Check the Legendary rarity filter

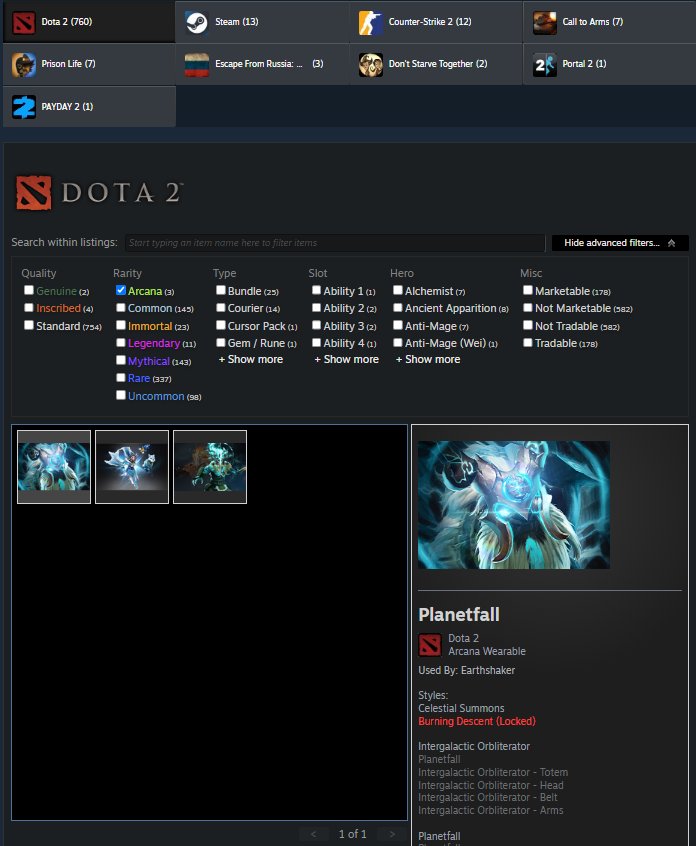click(x=121, y=343)
